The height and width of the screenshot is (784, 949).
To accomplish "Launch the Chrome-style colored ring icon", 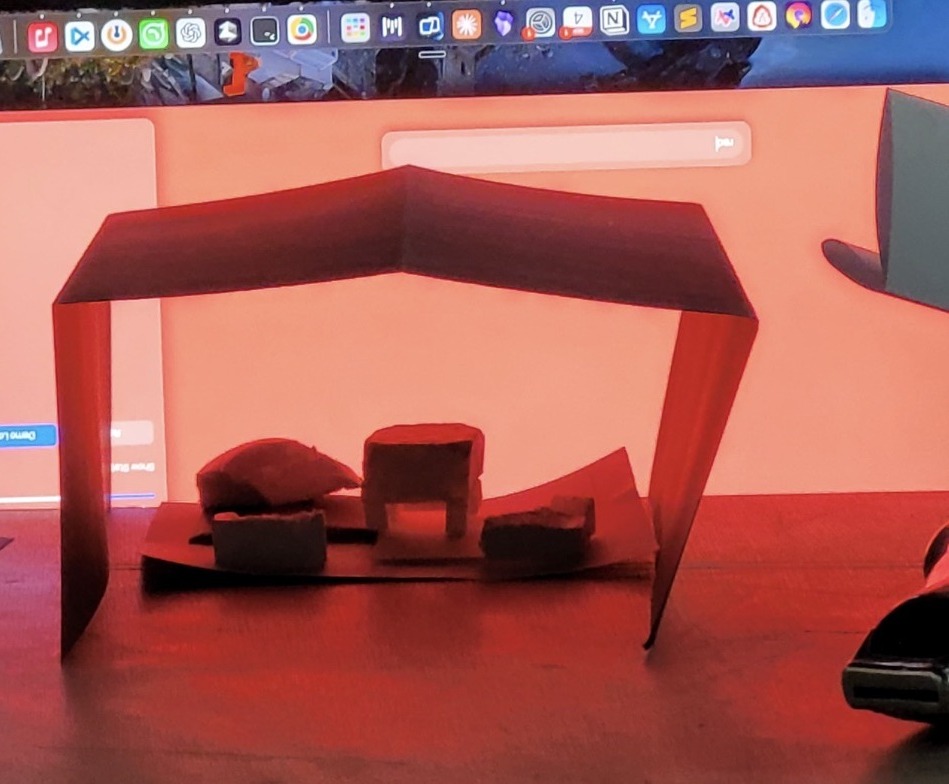I will (x=301, y=30).
